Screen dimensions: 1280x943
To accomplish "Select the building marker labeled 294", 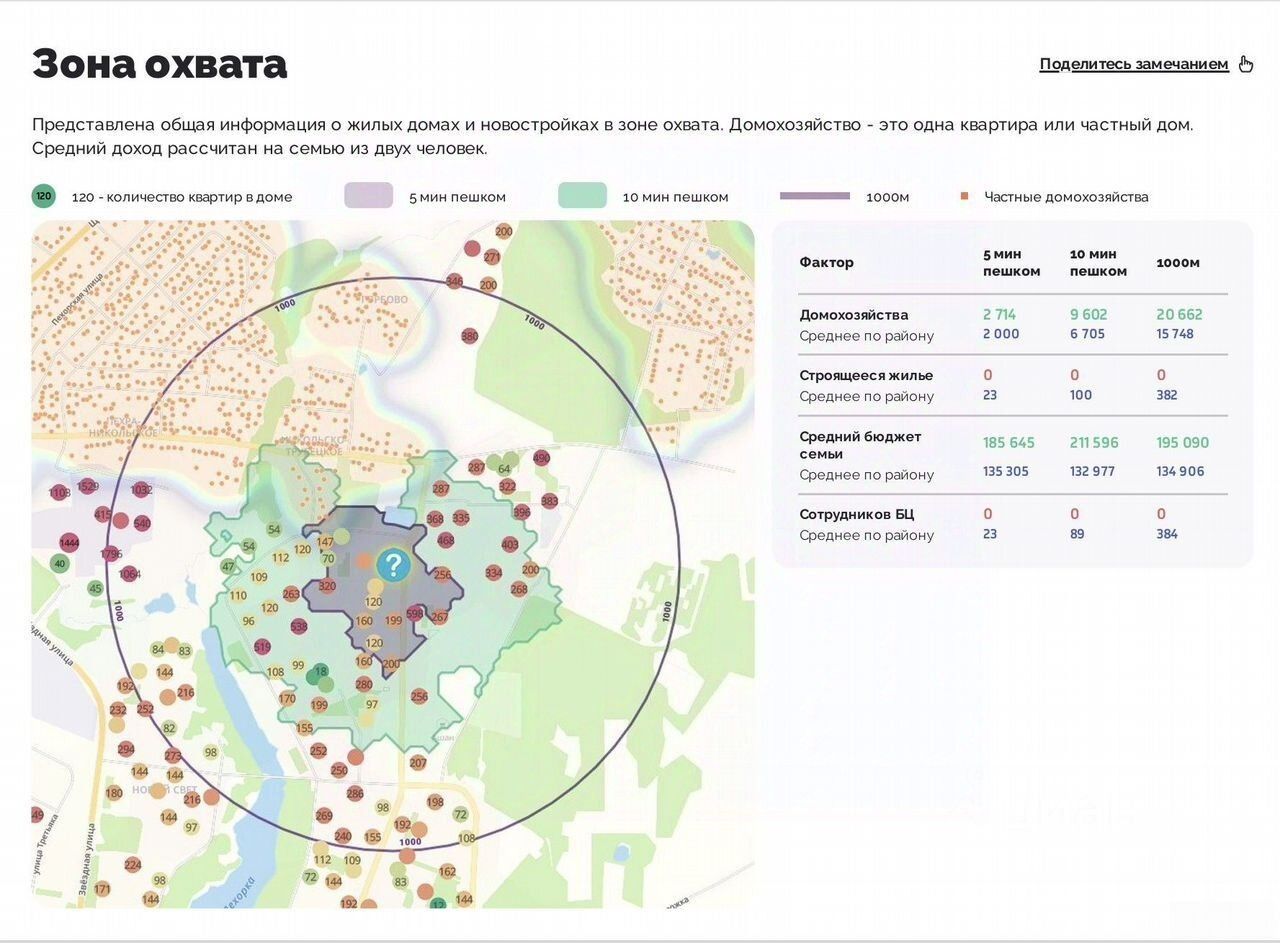I will coord(126,749).
